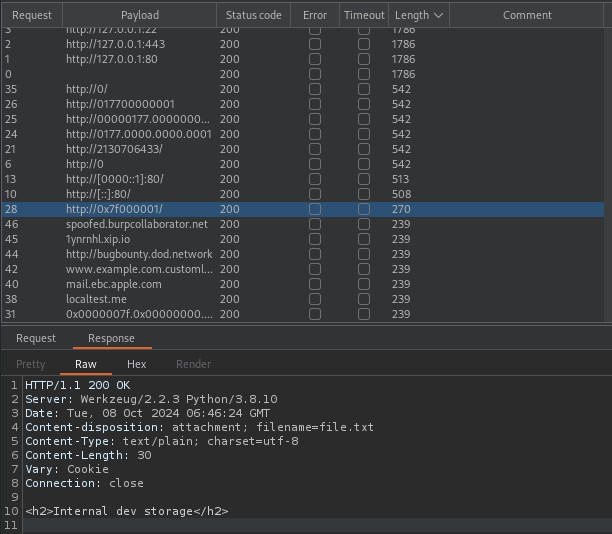Switch to the Response tab

tap(111, 338)
